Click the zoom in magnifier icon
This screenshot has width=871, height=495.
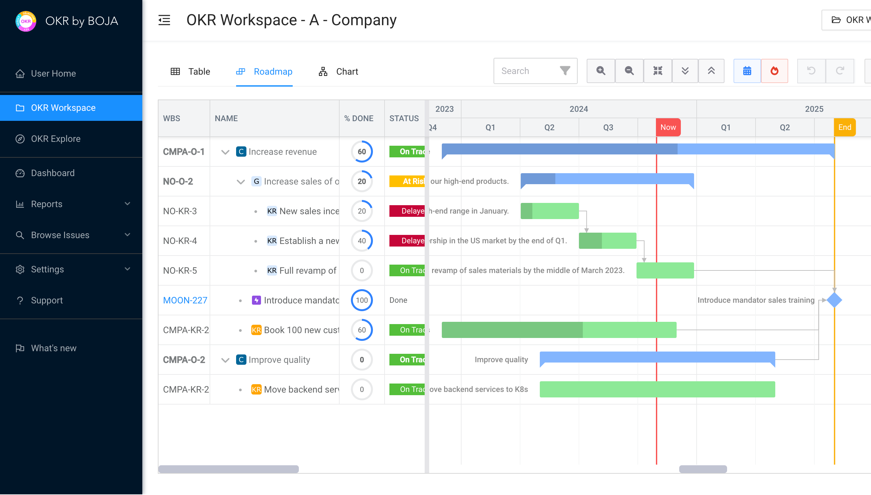[601, 71]
